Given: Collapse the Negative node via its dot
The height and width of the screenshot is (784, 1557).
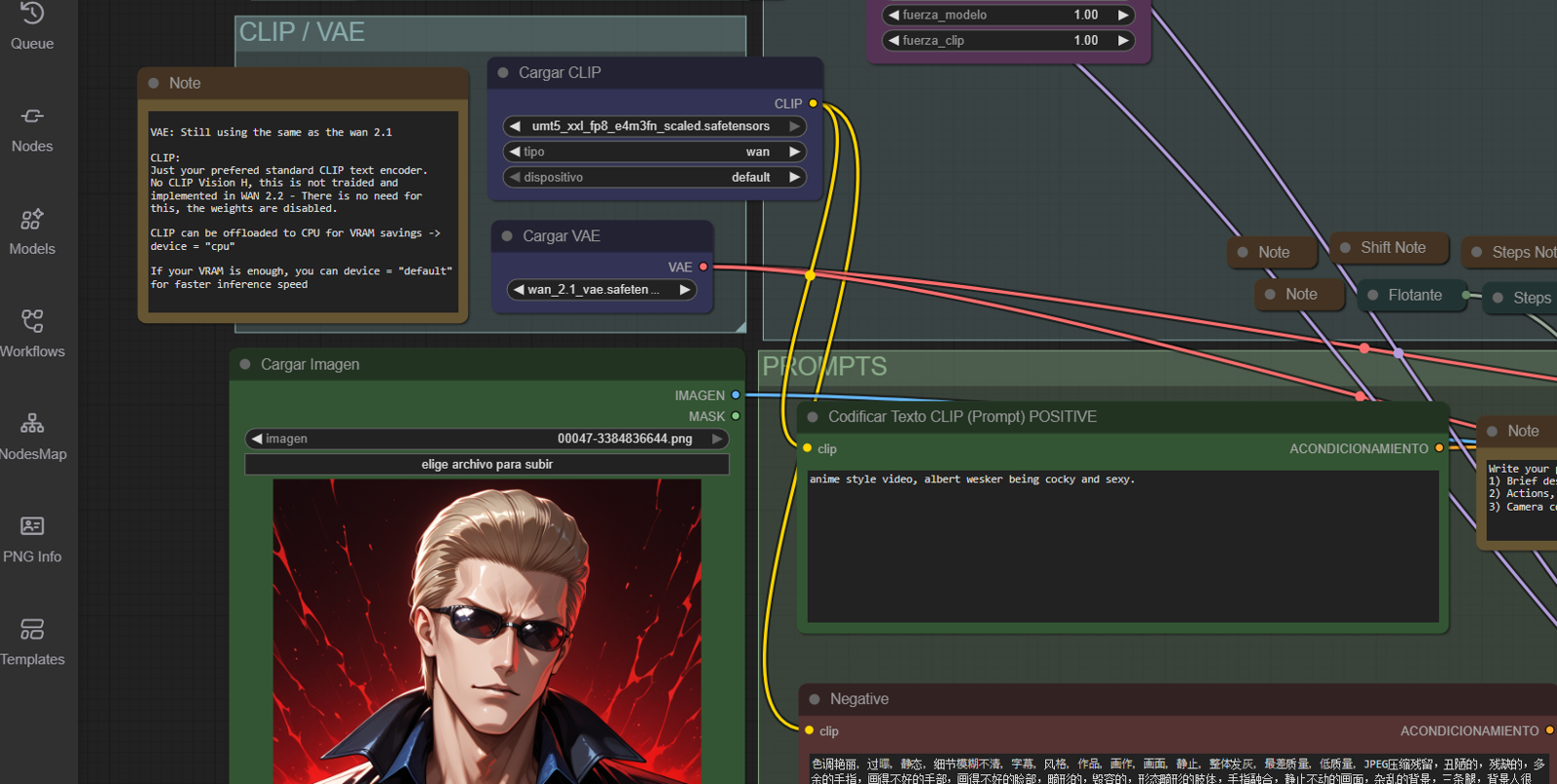Looking at the screenshot, I should (815, 699).
